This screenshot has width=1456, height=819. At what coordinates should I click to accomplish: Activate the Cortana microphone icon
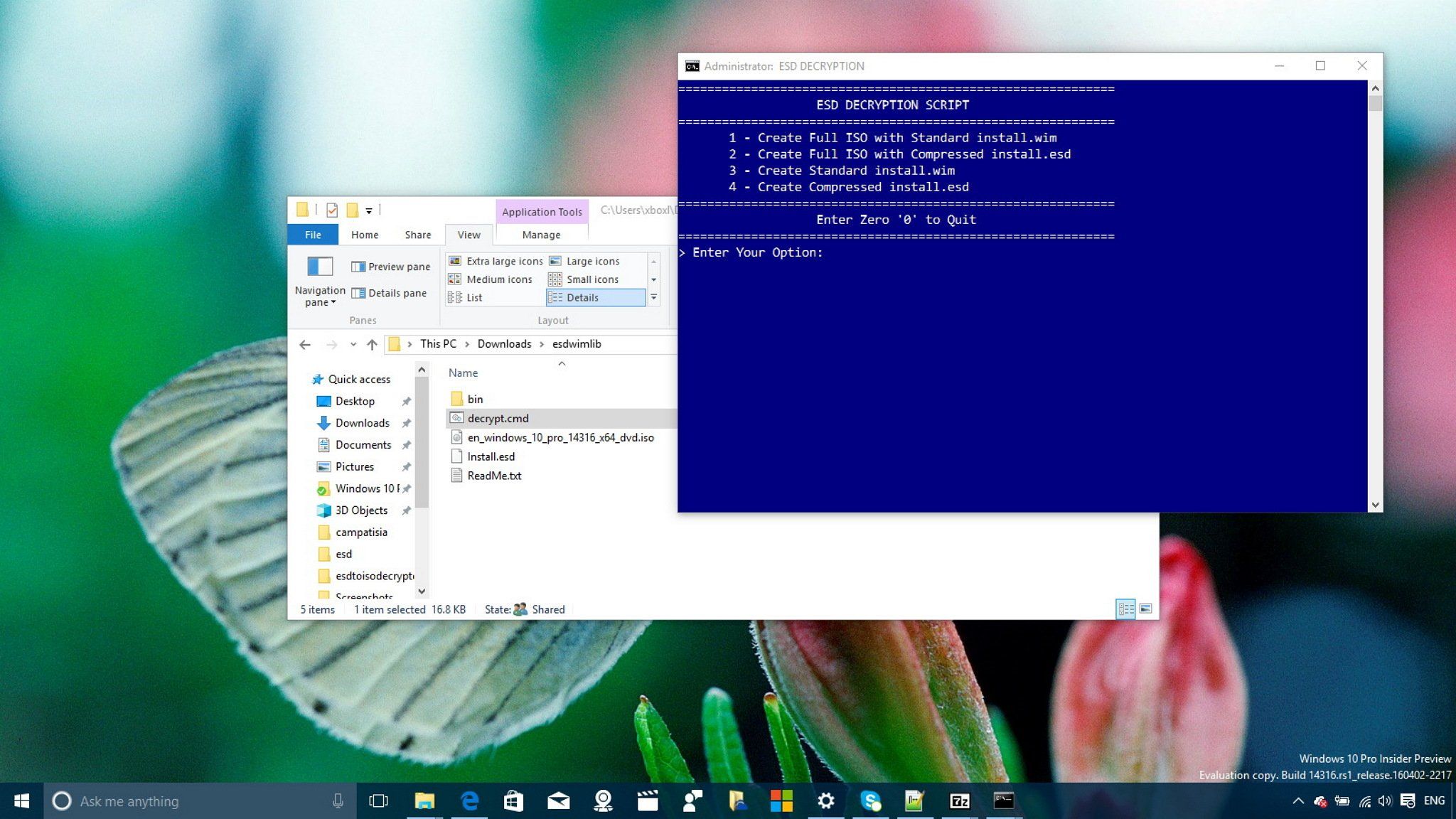(337, 801)
